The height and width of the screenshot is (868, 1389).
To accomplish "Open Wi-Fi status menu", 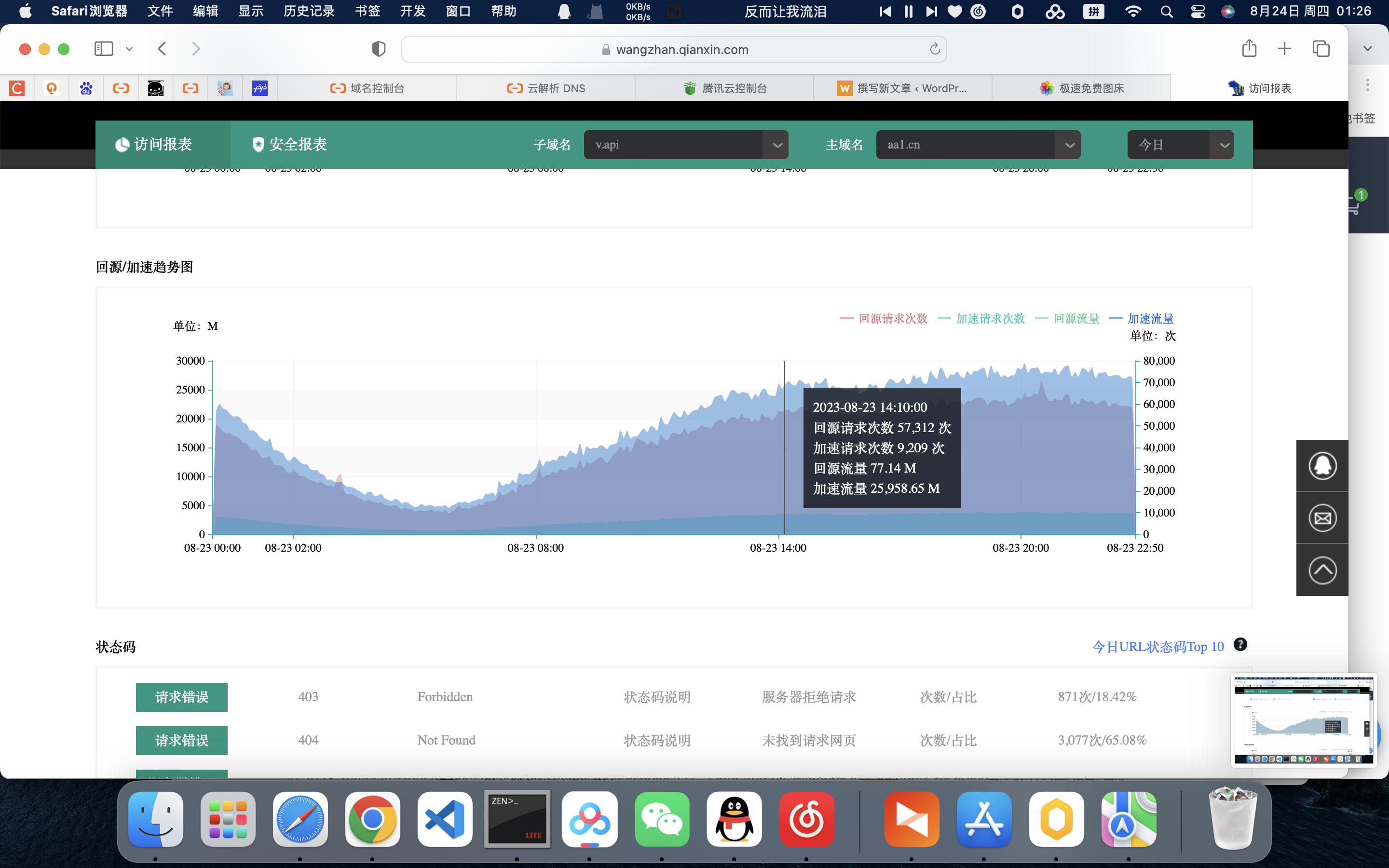I will click(1132, 12).
